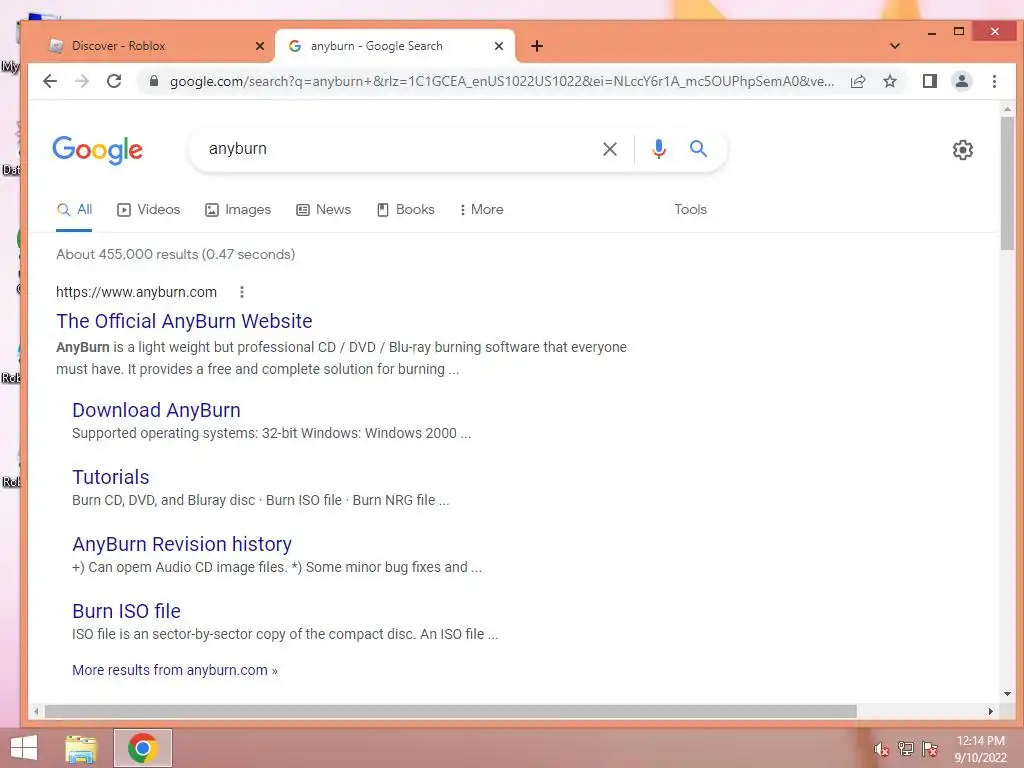
Task: Reload the current page
Action: click(114, 82)
